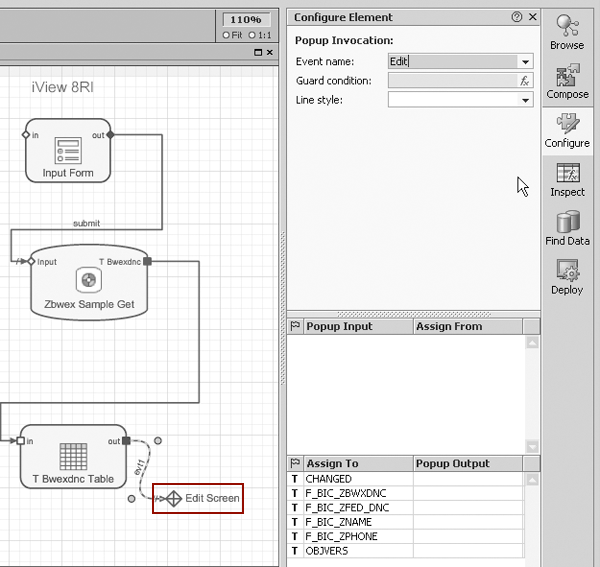The height and width of the screenshot is (567, 600).
Task: Open the Configure task panel
Action: (567, 130)
